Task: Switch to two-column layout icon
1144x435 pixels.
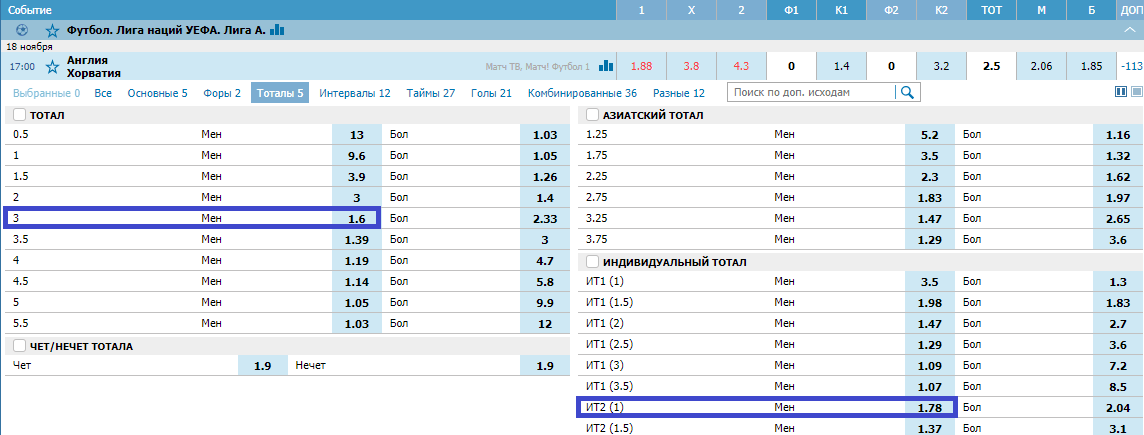Action: [x=1122, y=92]
